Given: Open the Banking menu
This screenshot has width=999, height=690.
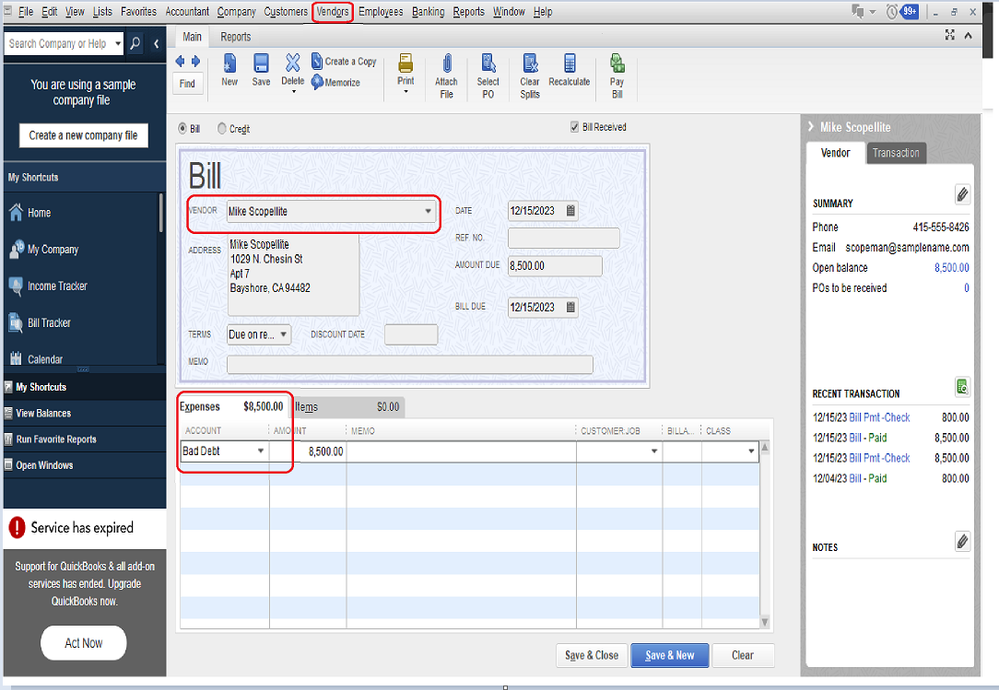Looking at the screenshot, I should pos(428,11).
